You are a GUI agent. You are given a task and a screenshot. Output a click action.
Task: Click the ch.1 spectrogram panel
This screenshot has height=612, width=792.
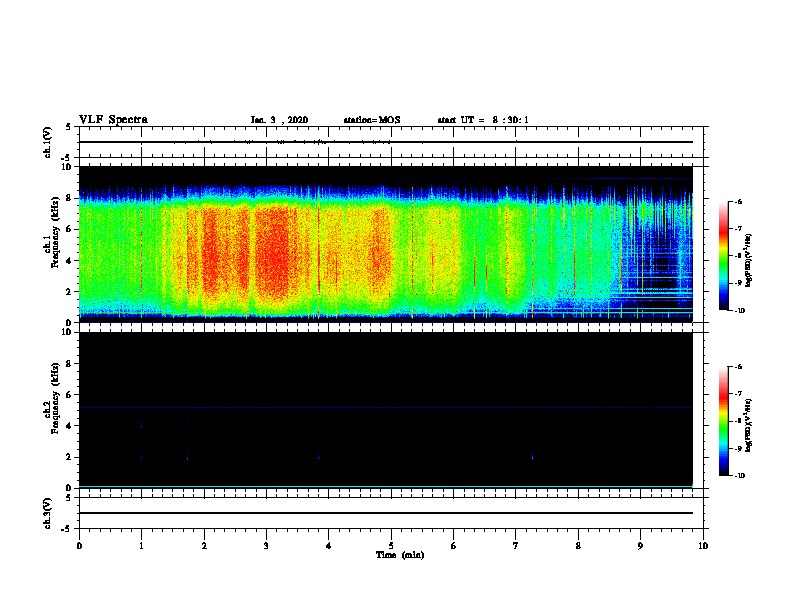[385, 244]
